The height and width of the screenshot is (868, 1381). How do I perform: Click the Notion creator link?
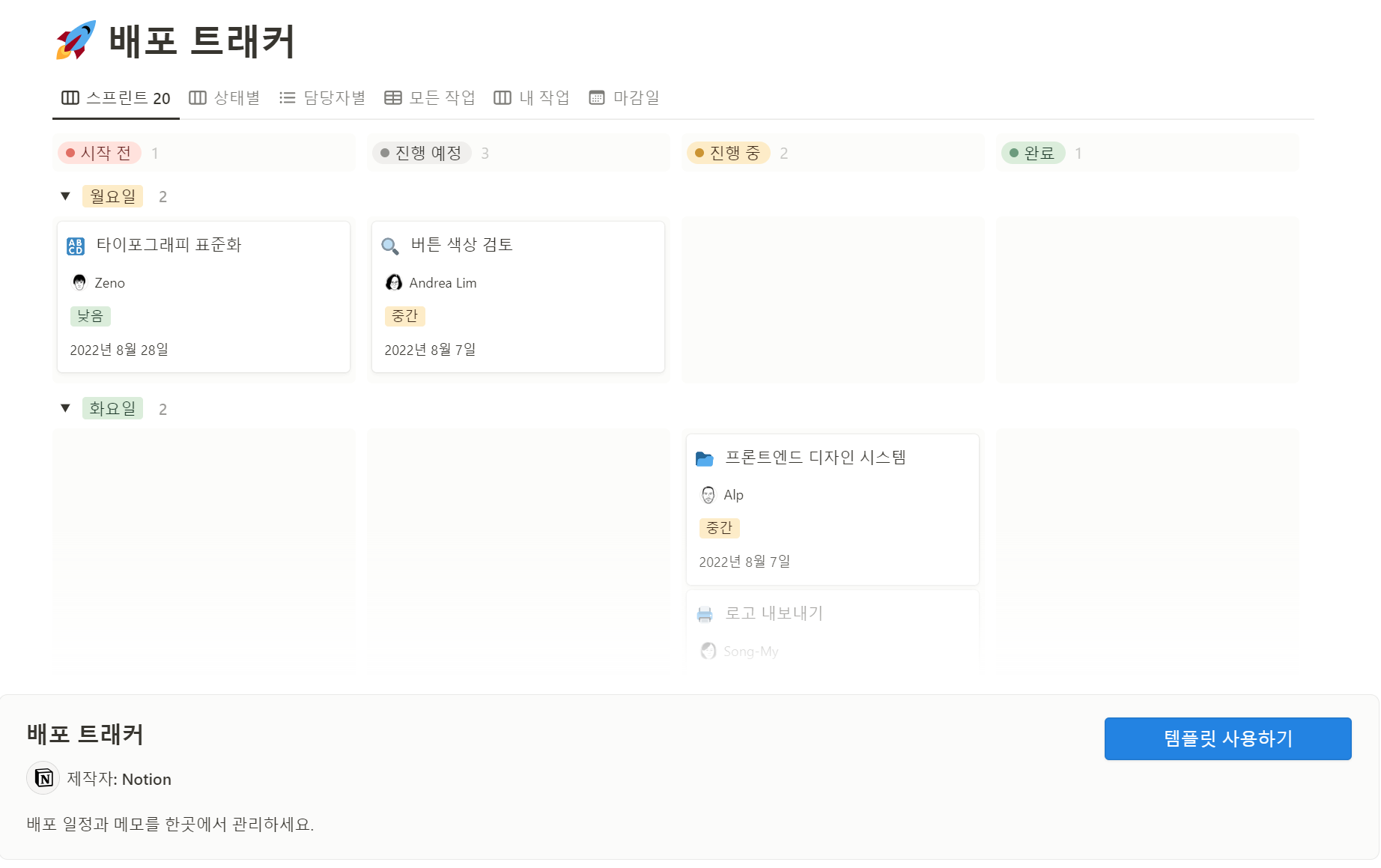pyautogui.click(x=146, y=779)
